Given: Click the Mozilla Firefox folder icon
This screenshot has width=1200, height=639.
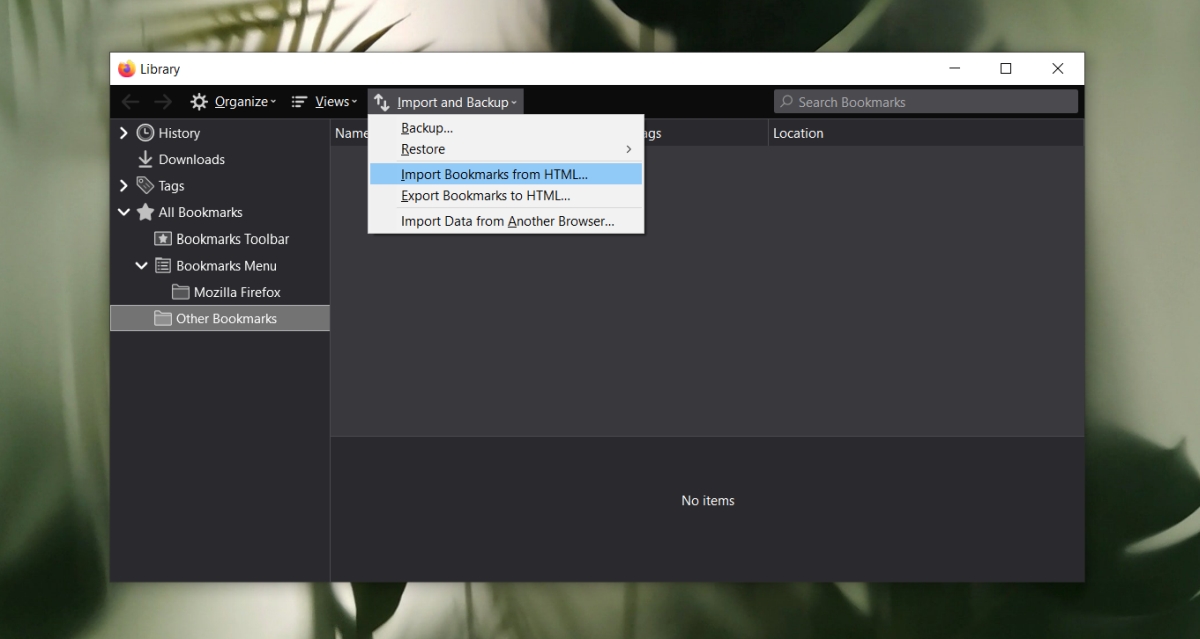Looking at the screenshot, I should 180,292.
